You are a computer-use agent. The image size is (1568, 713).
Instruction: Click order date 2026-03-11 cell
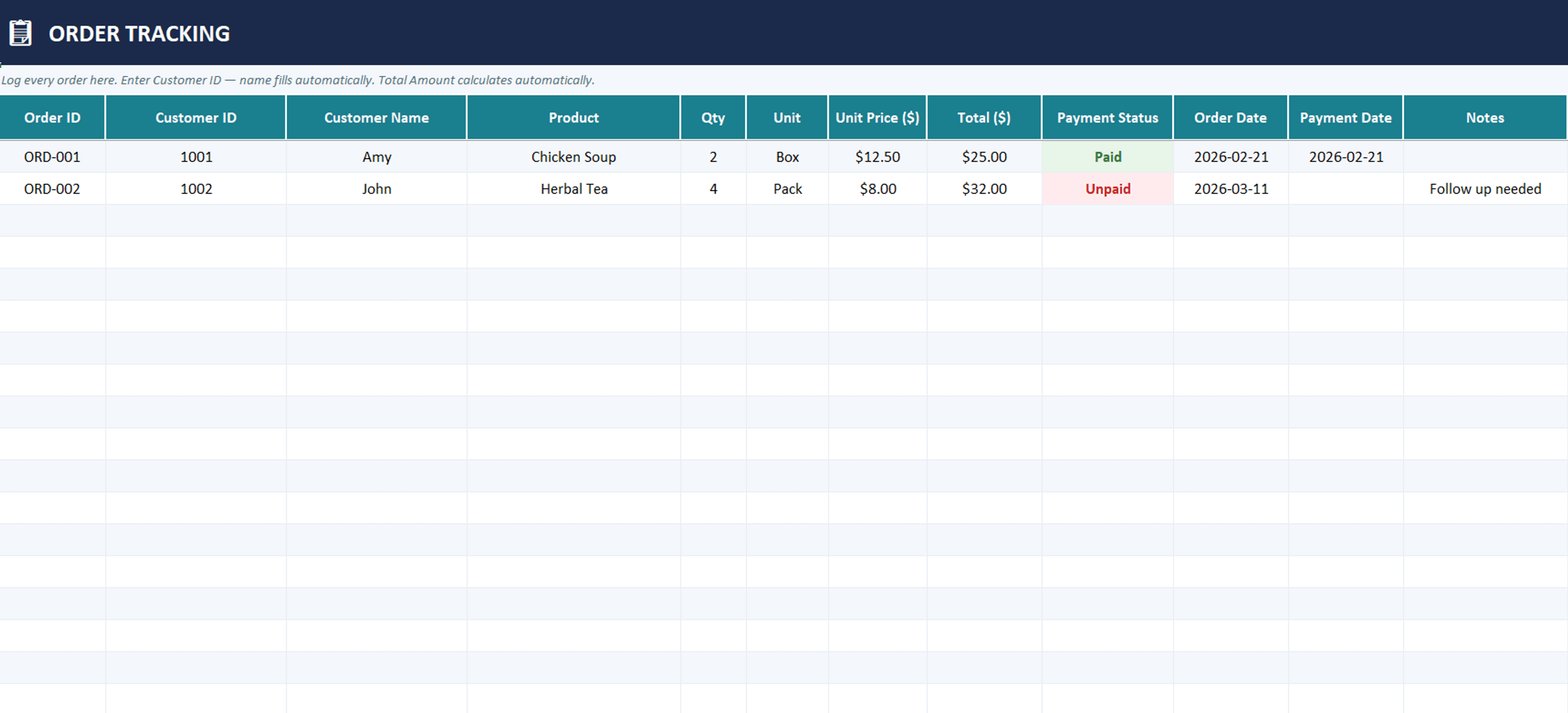[1231, 189]
